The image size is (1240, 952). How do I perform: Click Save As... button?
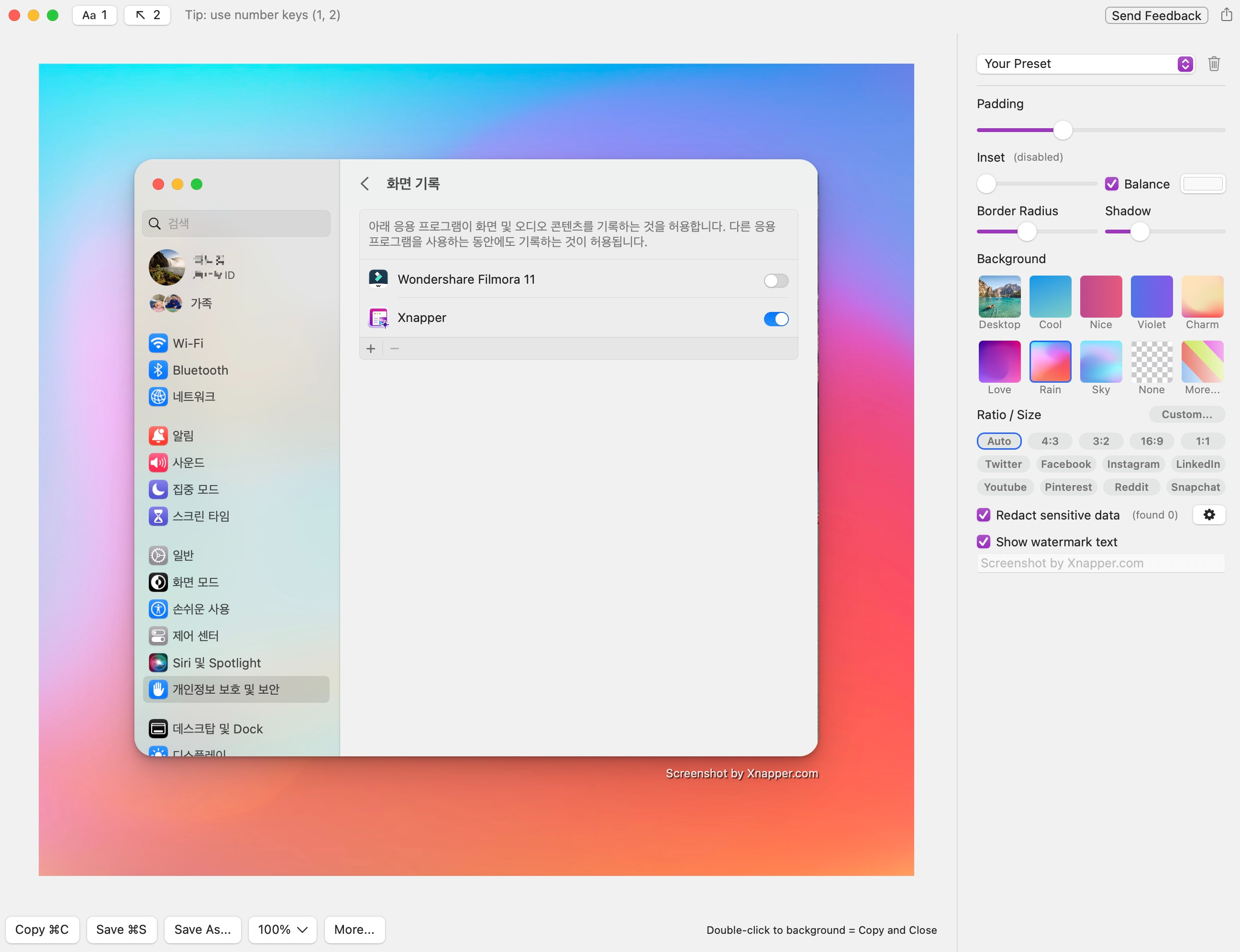click(x=202, y=930)
